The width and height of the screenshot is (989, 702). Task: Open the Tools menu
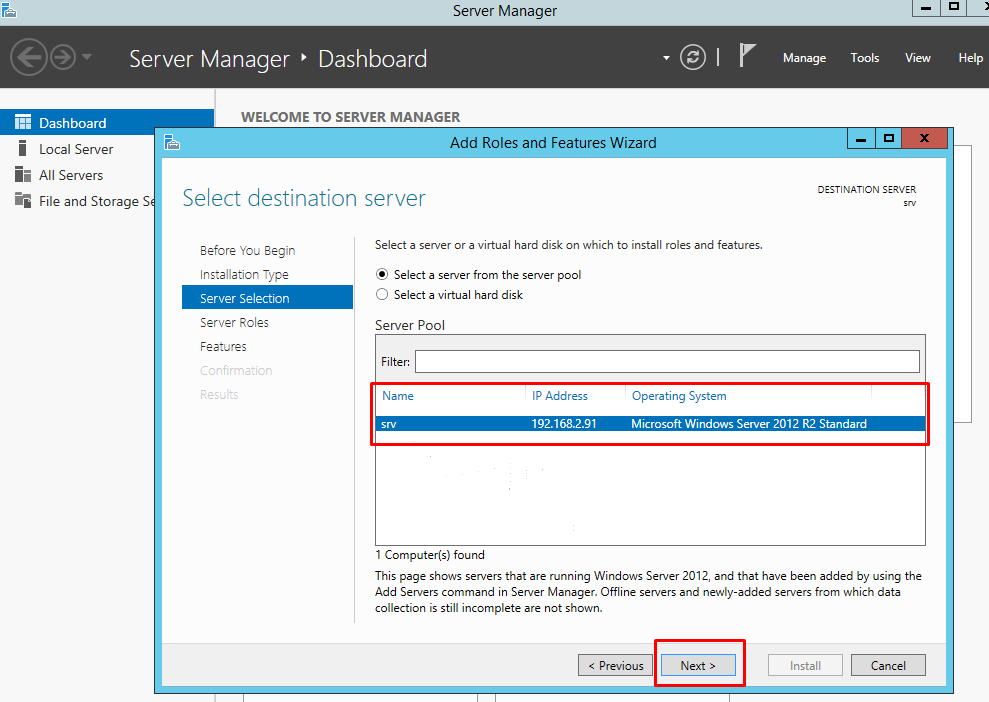click(x=864, y=58)
